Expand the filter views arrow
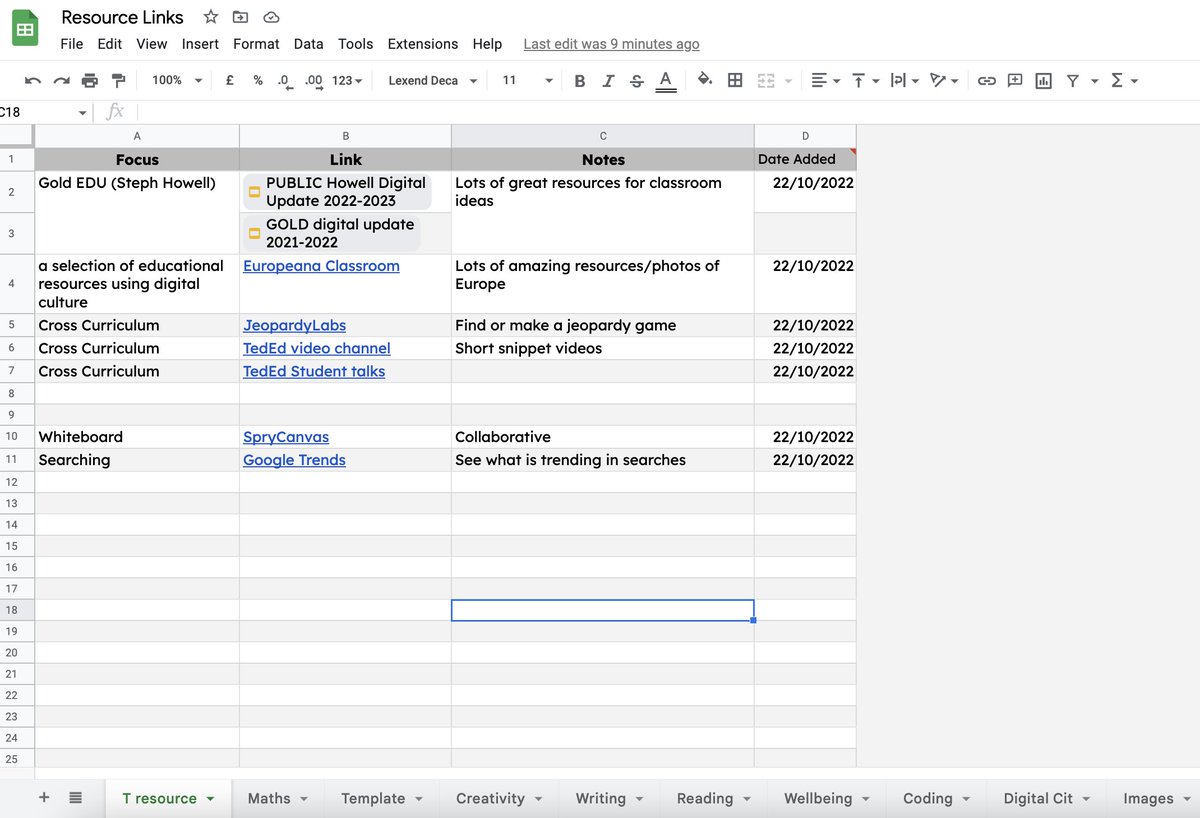Image resolution: width=1200 pixels, height=818 pixels. click(1094, 81)
